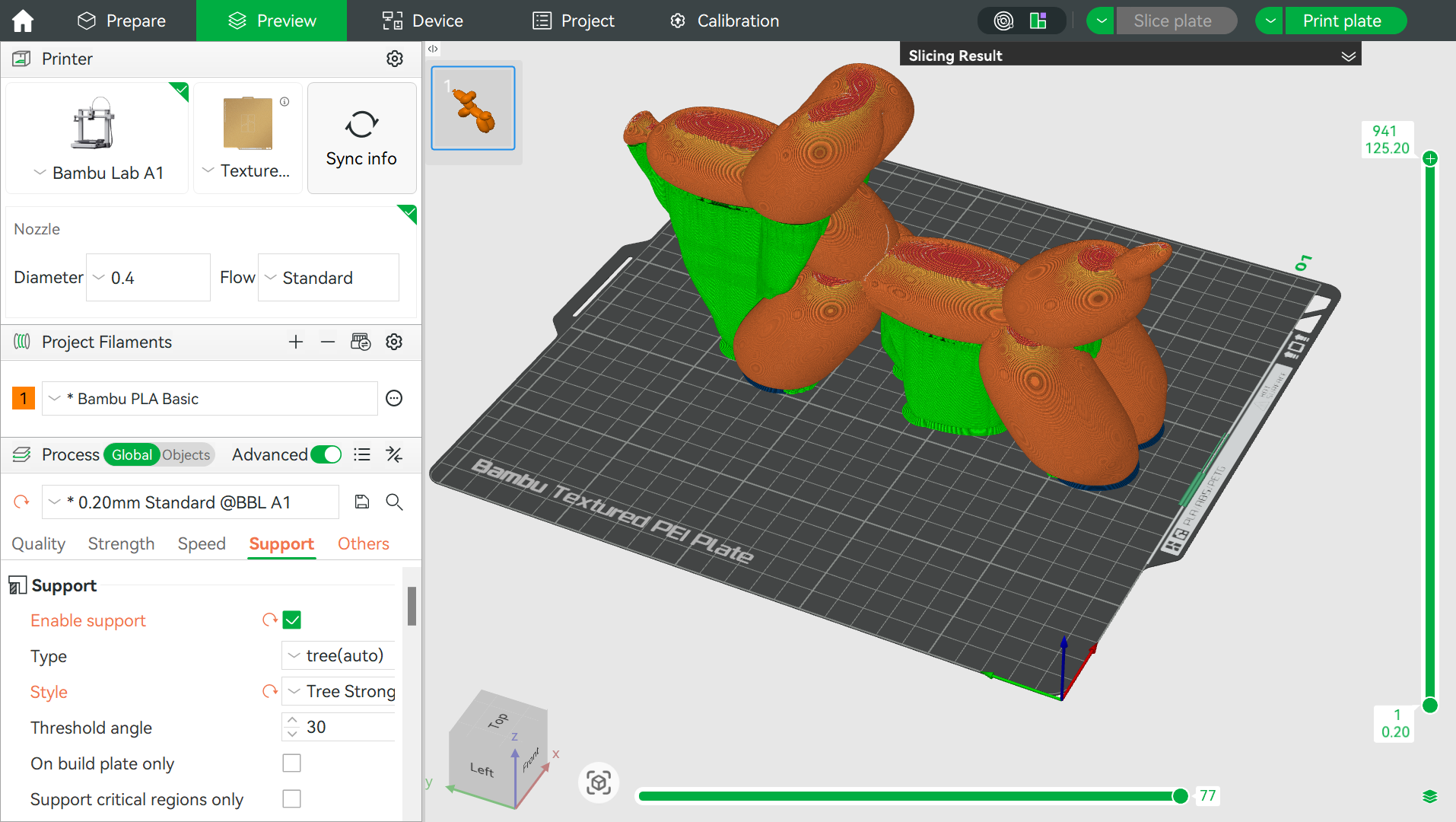The height and width of the screenshot is (822, 1456).
Task: Click the textured plate type image
Action: click(x=247, y=123)
